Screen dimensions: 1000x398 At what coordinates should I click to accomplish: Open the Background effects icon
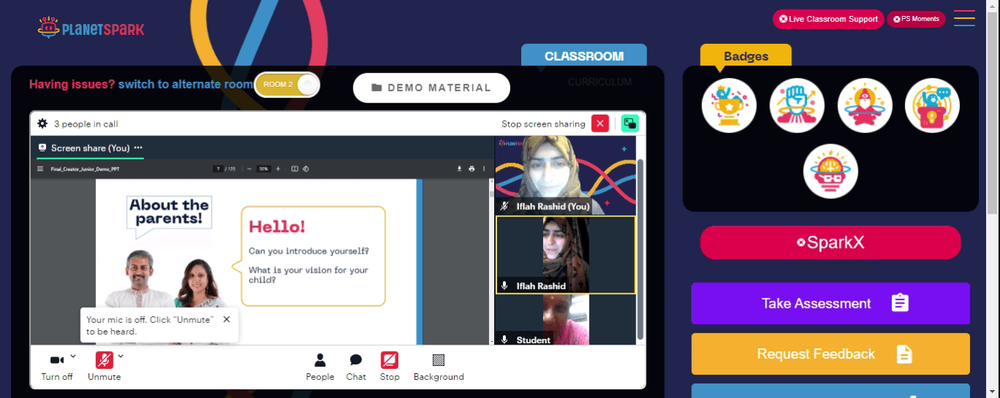[x=439, y=360]
